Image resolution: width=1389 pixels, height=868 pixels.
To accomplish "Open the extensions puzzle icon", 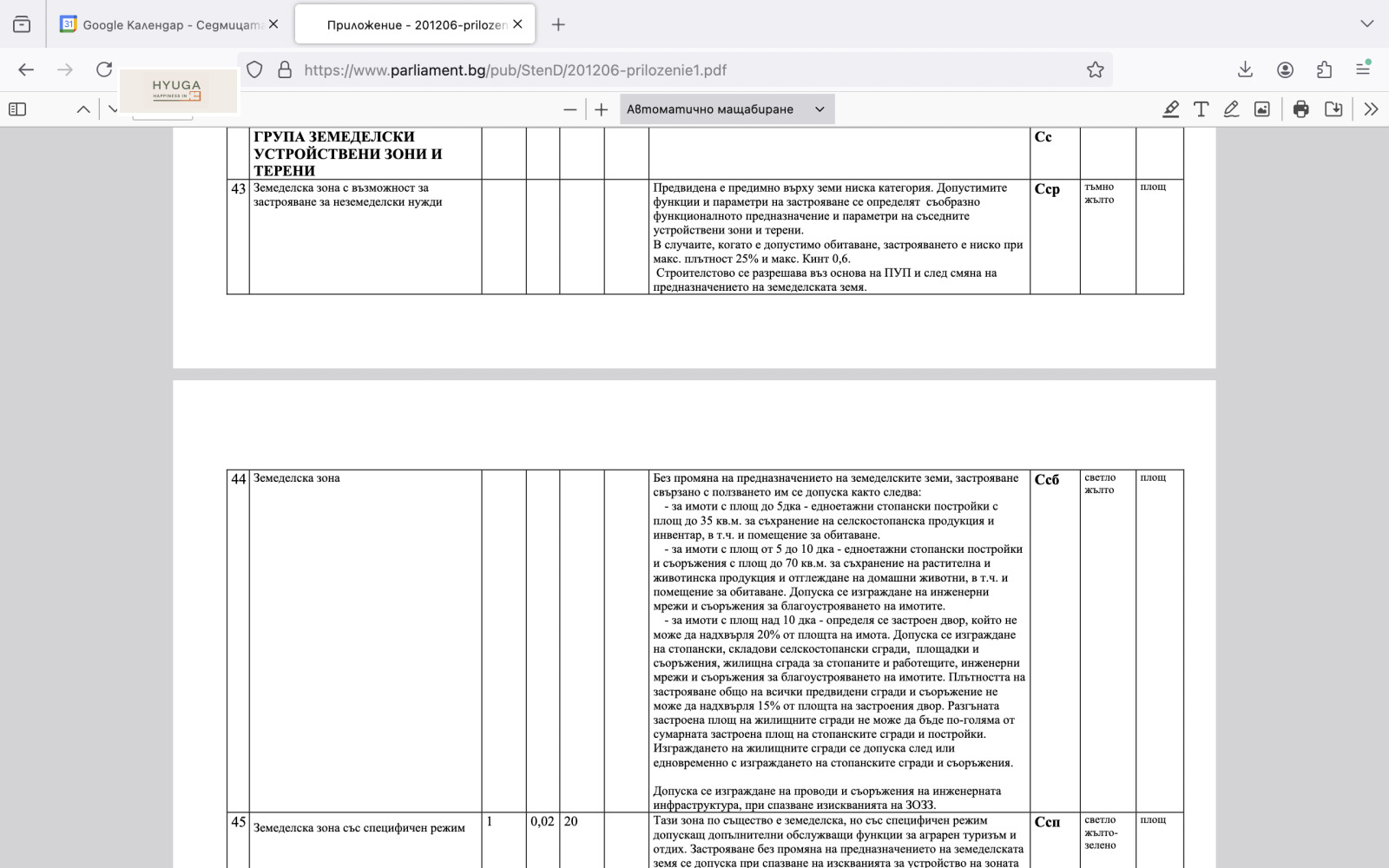I will [x=1324, y=70].
